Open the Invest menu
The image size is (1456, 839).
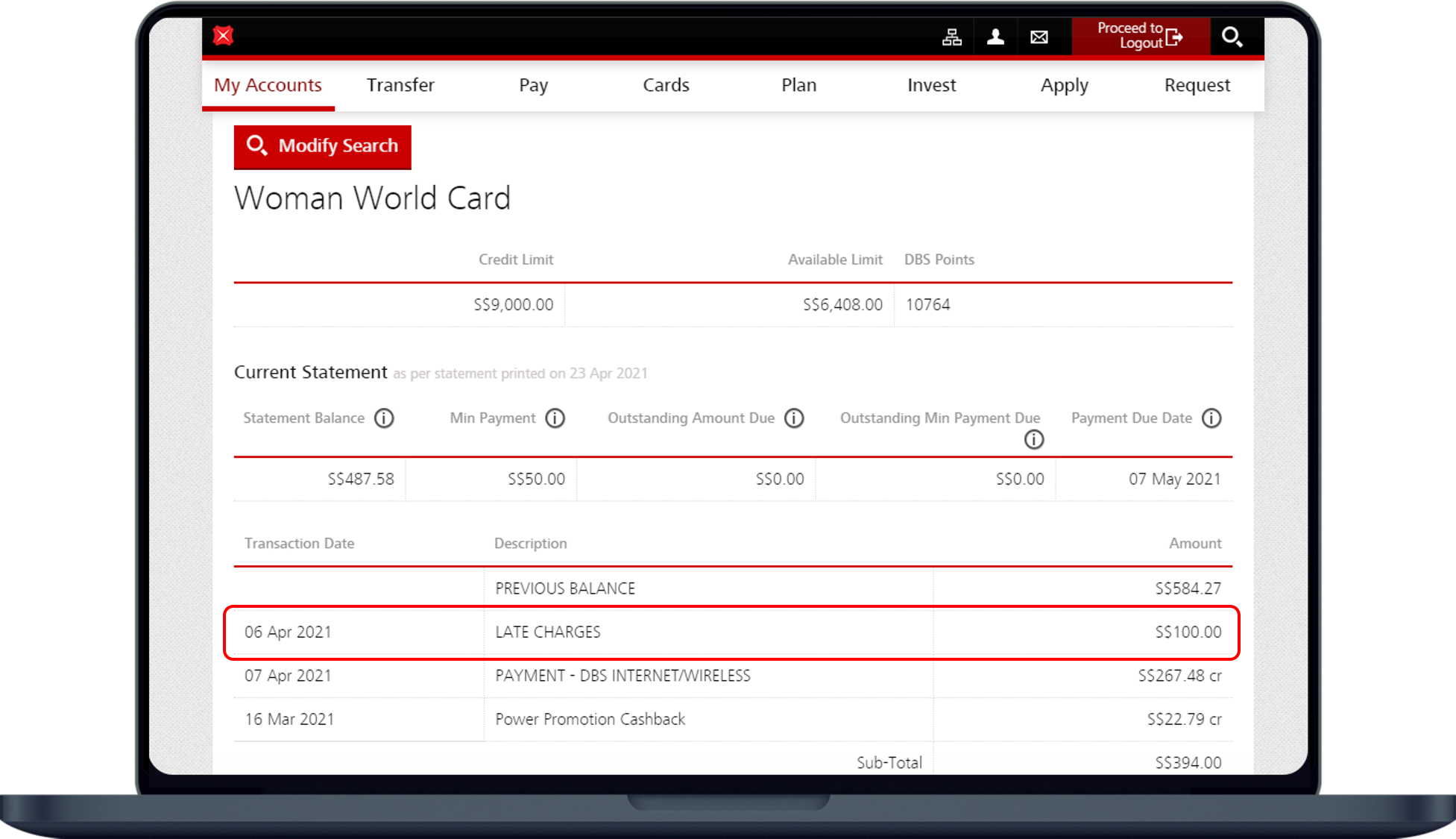[931, 86]
